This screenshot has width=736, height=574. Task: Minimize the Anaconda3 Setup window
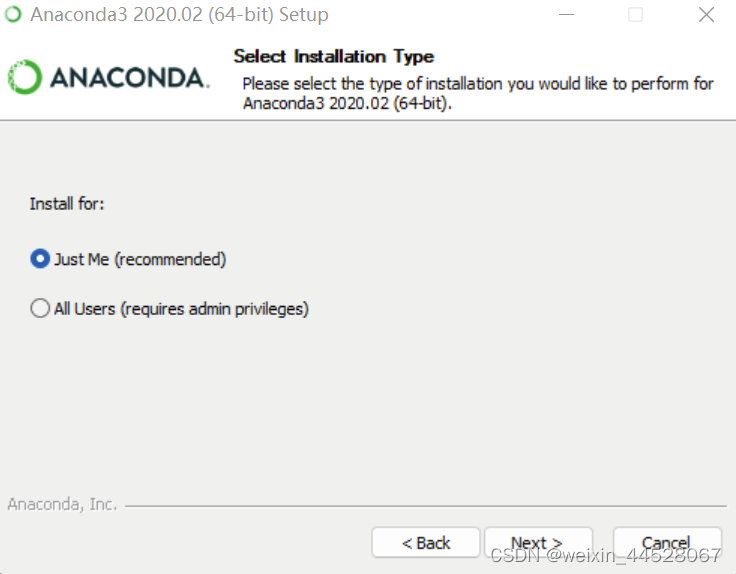[566, 15]
